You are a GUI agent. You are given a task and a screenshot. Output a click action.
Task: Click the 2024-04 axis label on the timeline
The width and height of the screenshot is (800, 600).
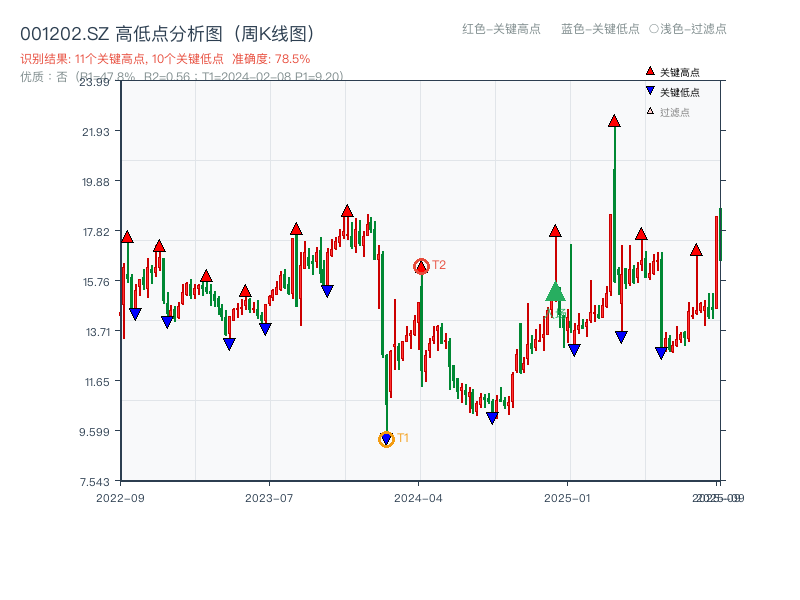(x=418, y=496)
